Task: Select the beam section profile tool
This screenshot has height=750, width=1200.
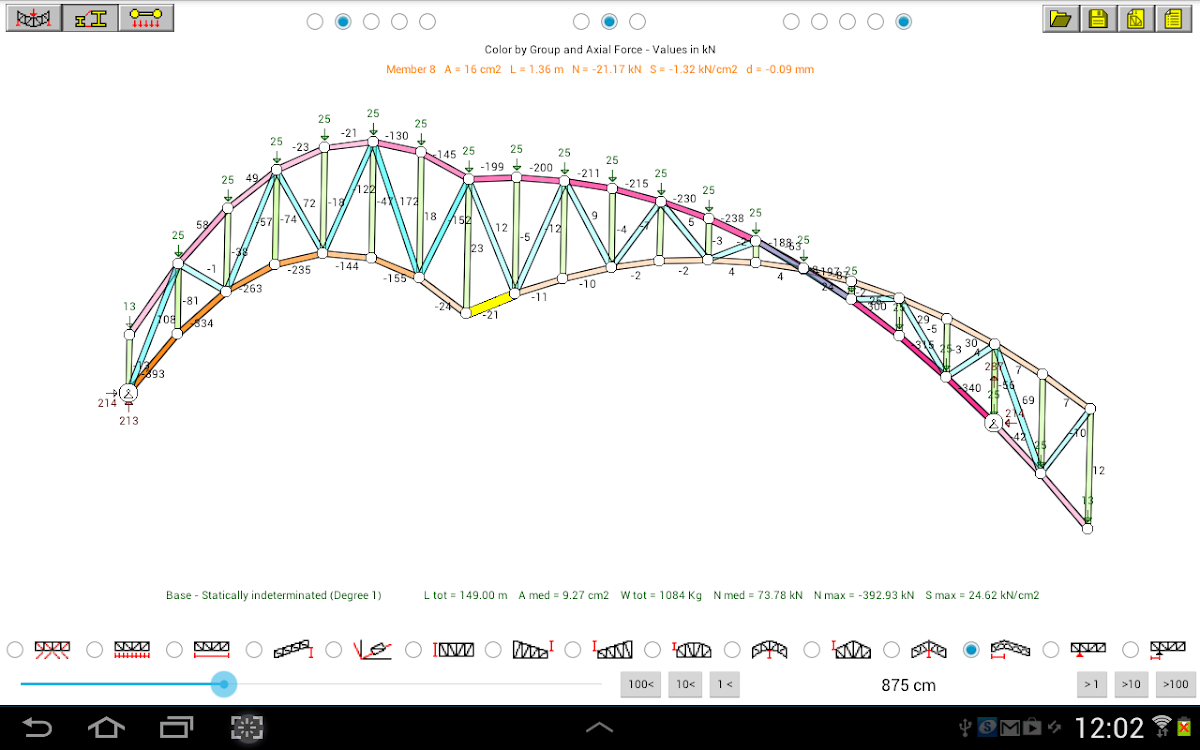Action: tap(90, 18)
